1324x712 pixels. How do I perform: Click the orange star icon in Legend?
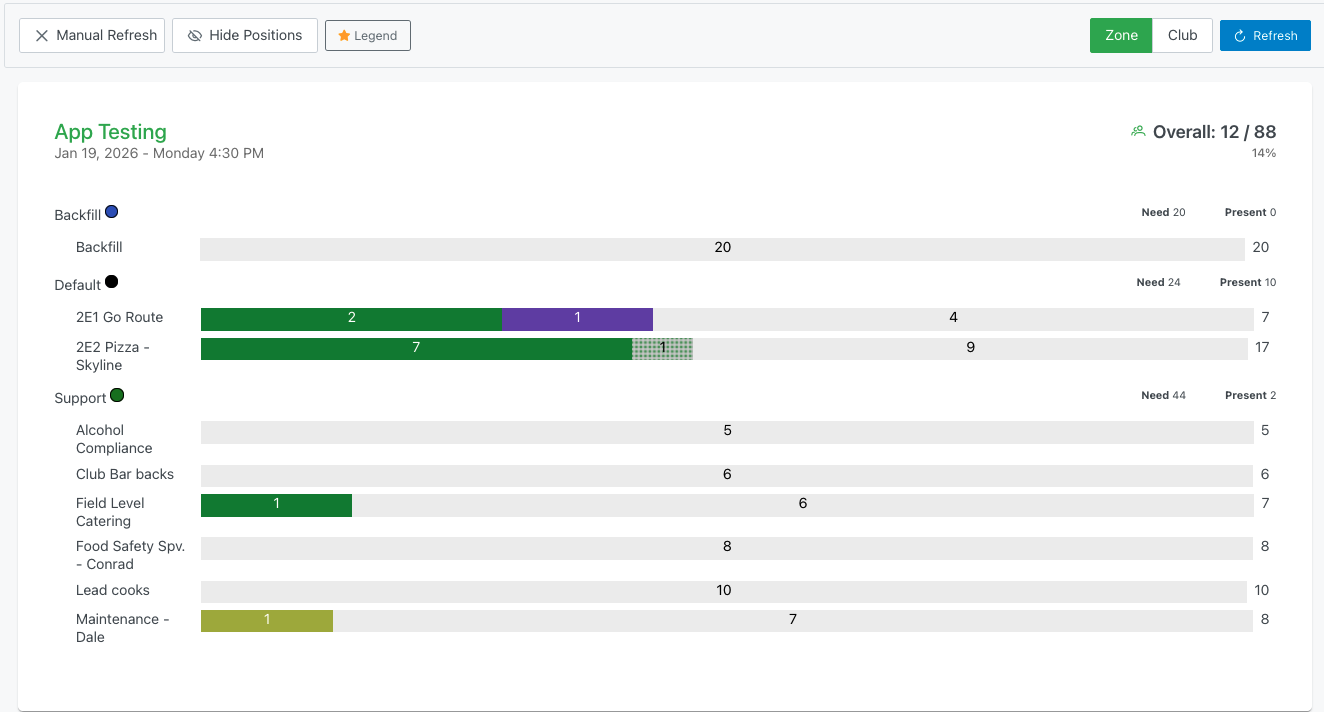(345, 35)
